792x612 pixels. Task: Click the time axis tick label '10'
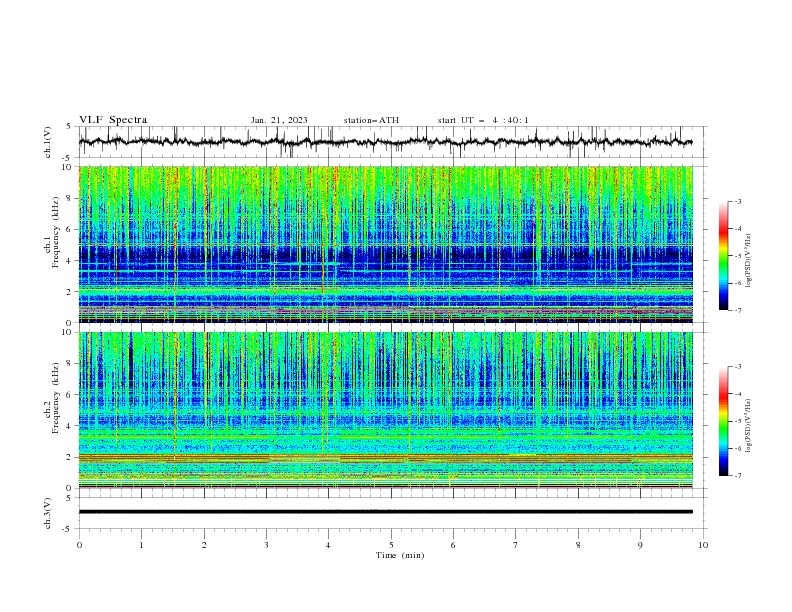coord(703,545)
